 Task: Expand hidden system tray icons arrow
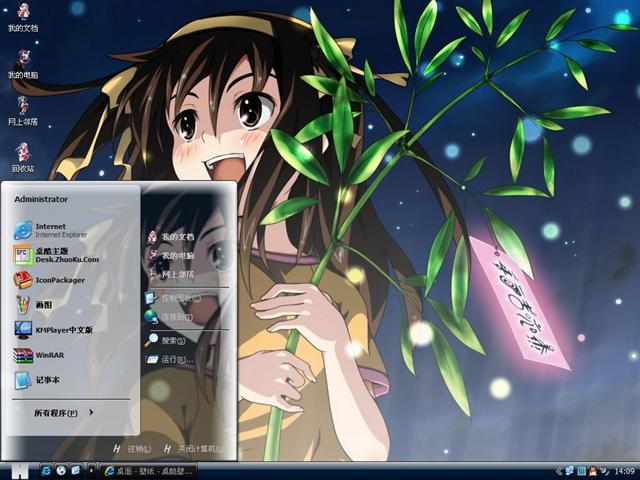(x=560, y=471)
